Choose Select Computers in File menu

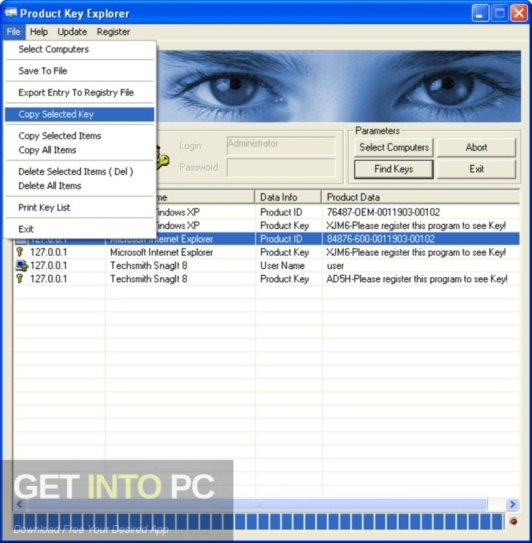[79, 49]
